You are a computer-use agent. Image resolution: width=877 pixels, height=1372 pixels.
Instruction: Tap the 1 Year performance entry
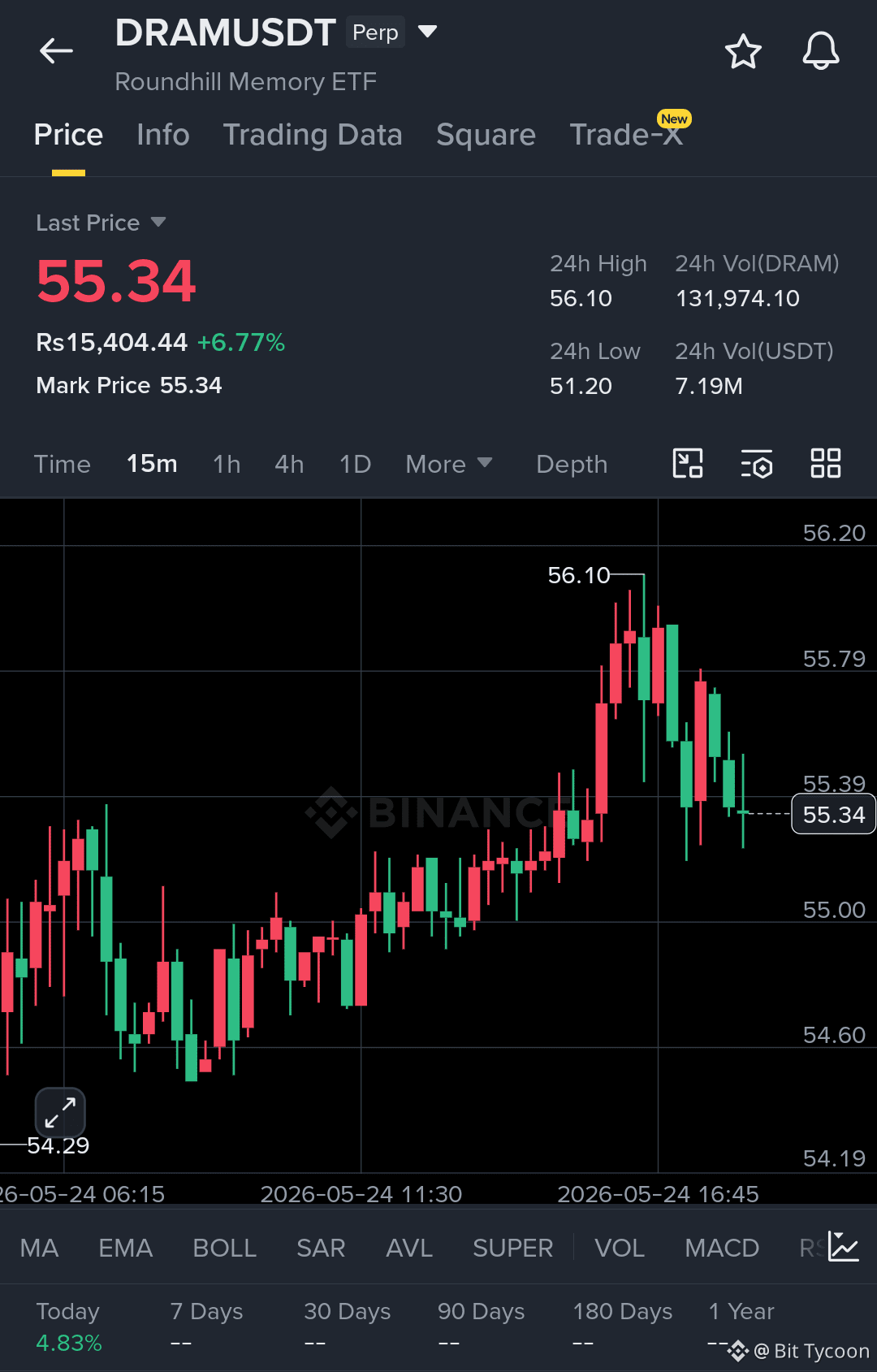pyautogui.click(x=741, y=1327)
